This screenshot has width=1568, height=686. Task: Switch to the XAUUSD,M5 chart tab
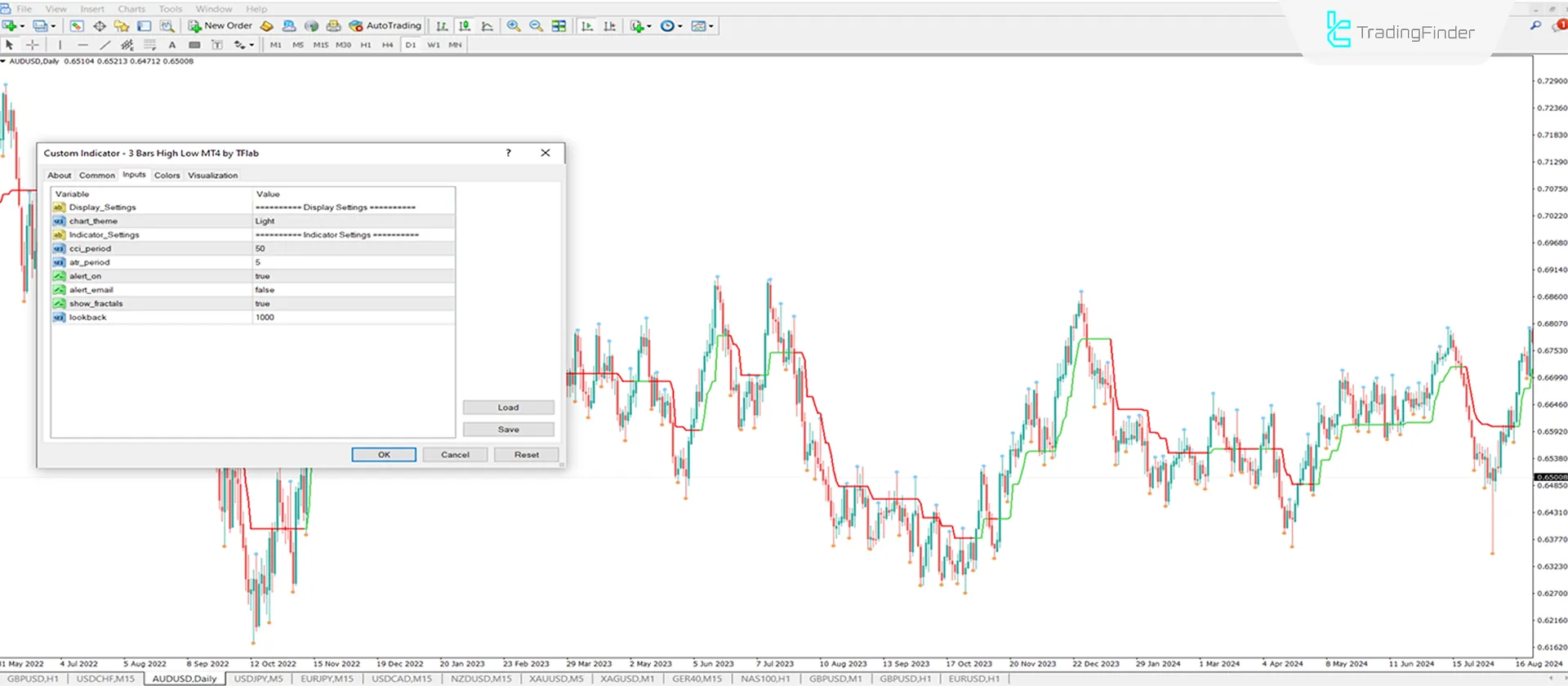click(x=555, y=679)
